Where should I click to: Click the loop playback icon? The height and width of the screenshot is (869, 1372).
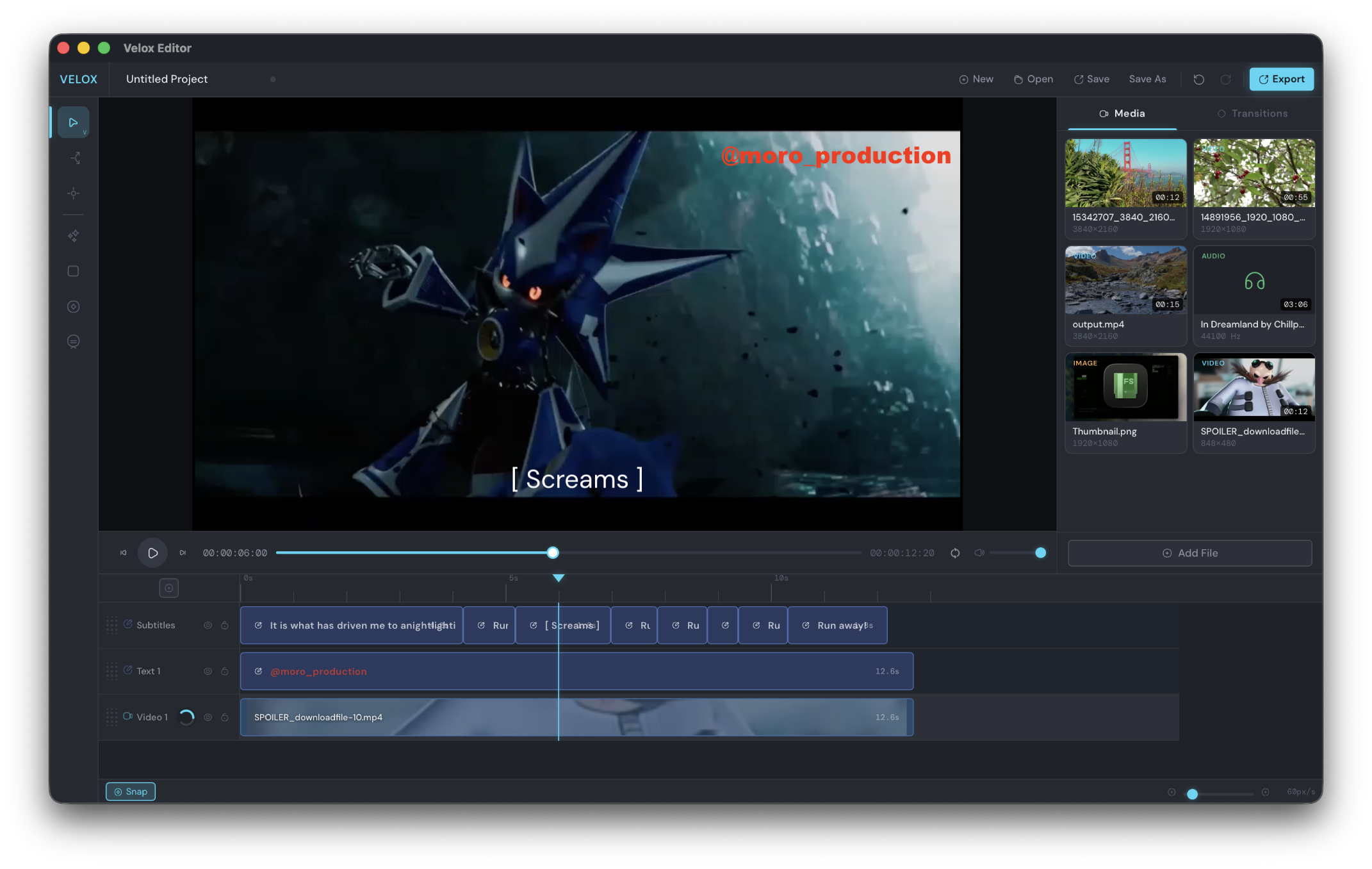coord(955,553)
